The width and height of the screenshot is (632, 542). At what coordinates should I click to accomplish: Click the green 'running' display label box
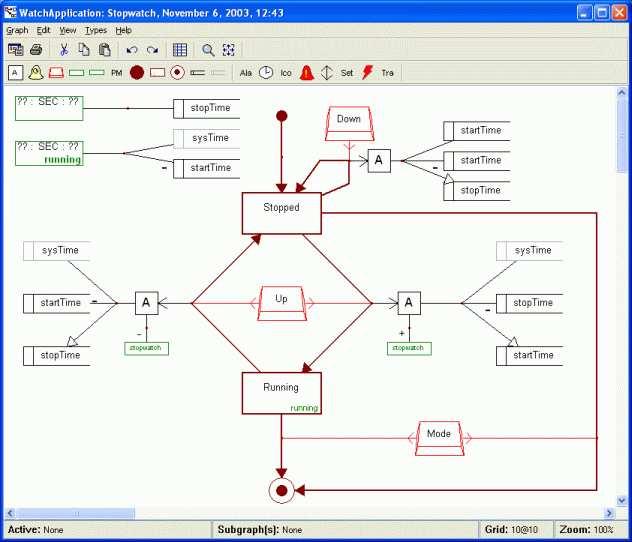49,153
